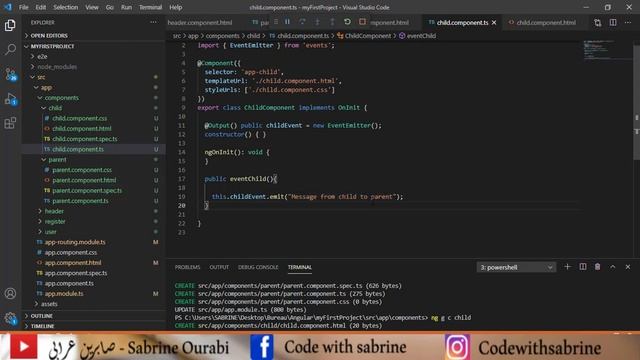Open child.component.spec.ts file

click(x=84, y=139)
